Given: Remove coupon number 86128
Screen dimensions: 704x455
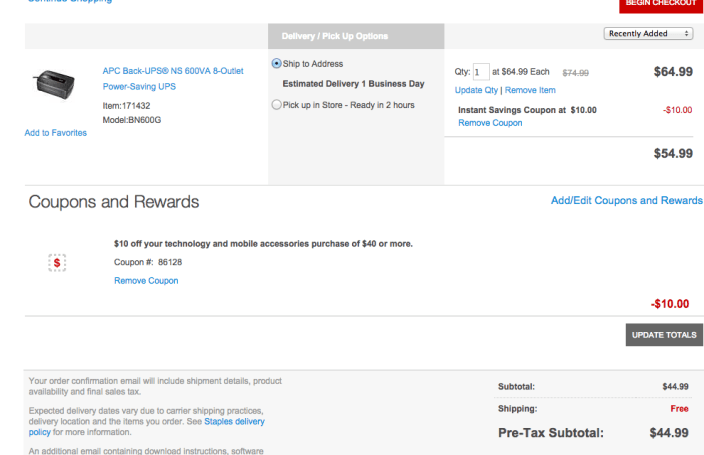Looking at the screenshot, I should coord(146,281).
